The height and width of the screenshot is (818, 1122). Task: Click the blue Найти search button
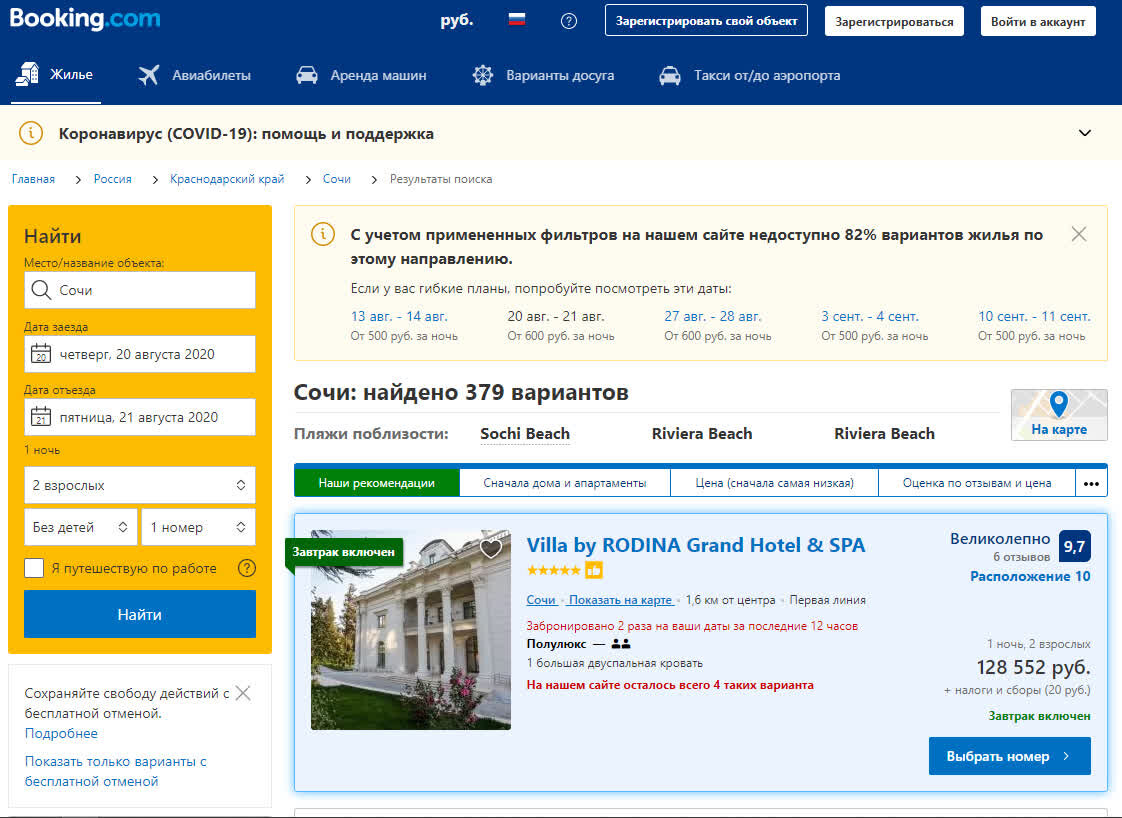[140, 614]
